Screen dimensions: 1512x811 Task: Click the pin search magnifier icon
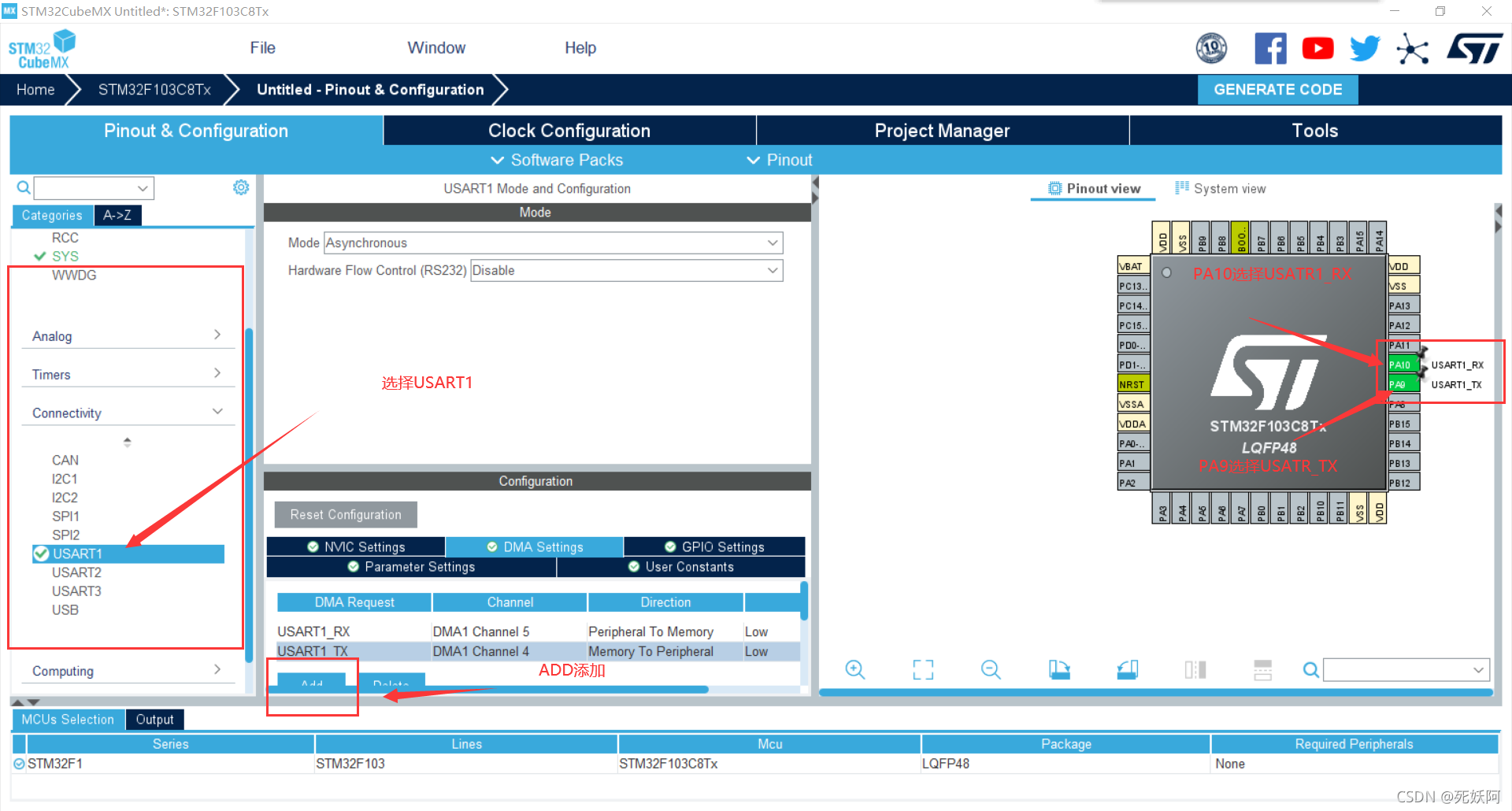[x=1310, y=670]
